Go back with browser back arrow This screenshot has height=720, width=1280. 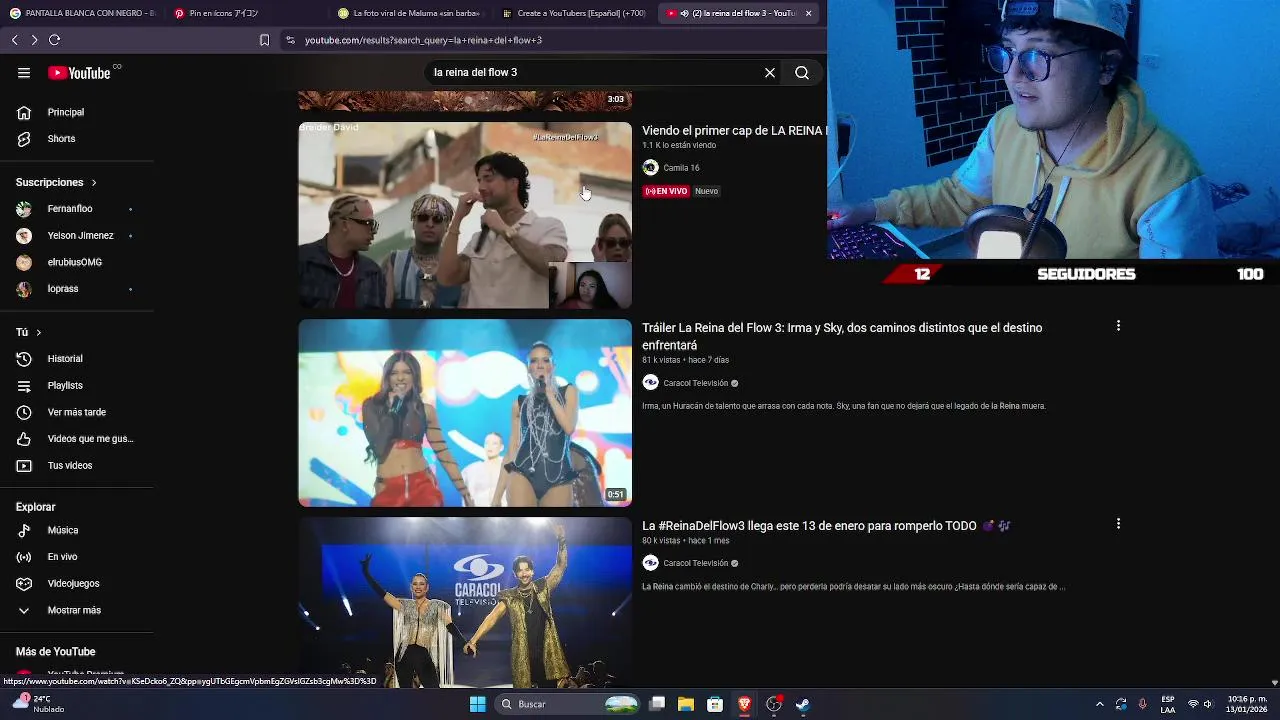pyautogui.click(x=14, y=40)
